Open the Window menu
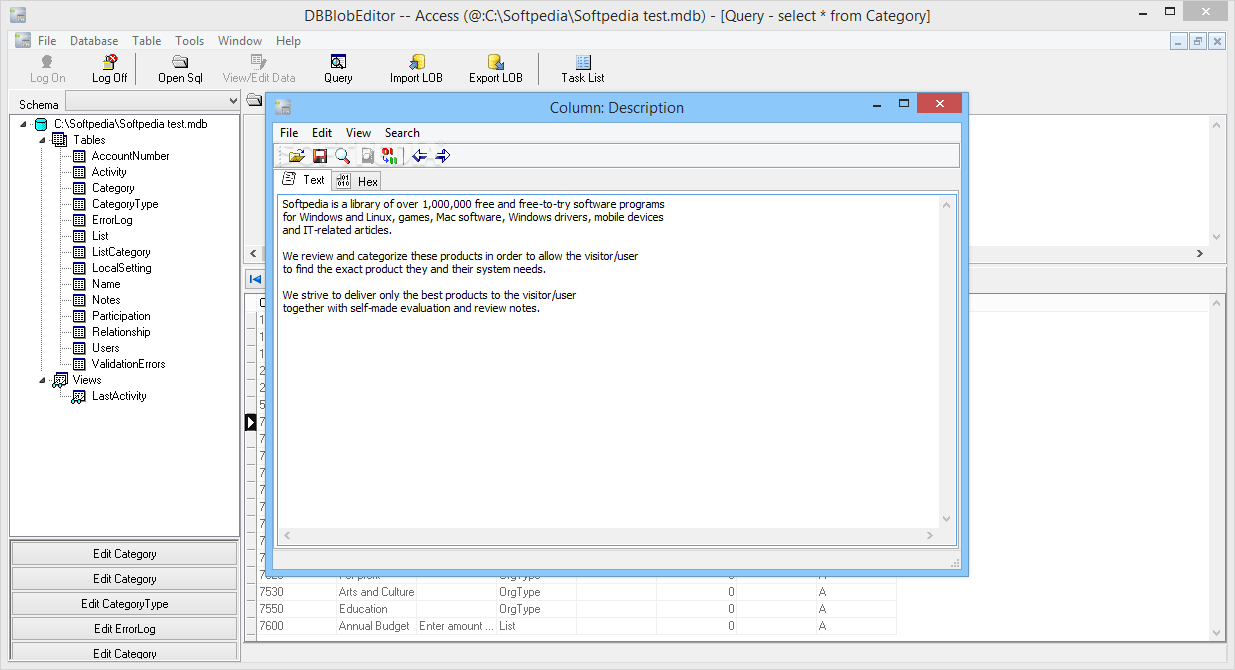 pos(240,41)
